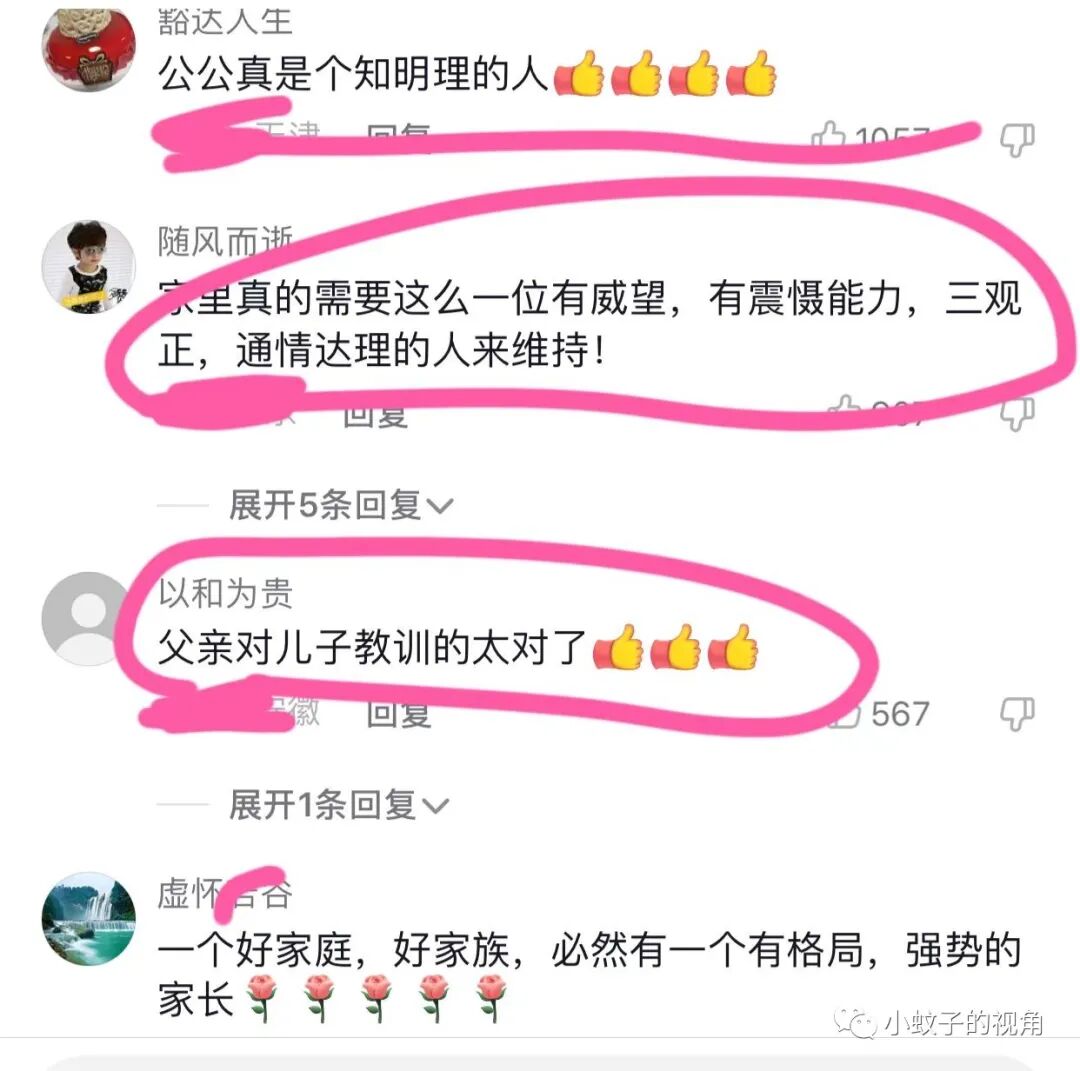
Task: Select the comment text 父亲对儿子教训的太对了
Action: coord(372,647)
